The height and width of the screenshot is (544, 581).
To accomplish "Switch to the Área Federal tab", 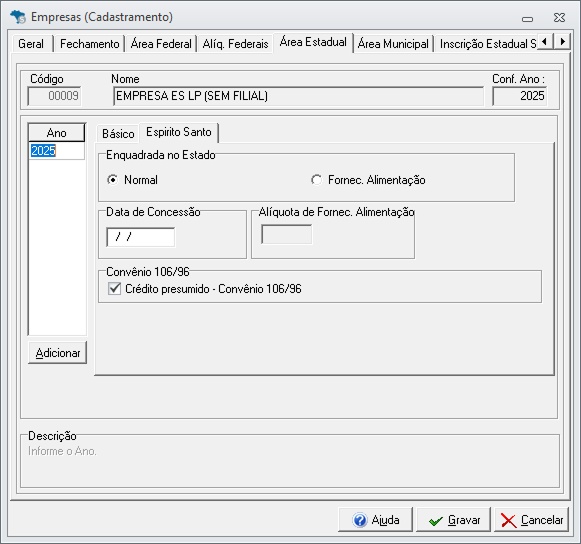I will tap(161, 44).
